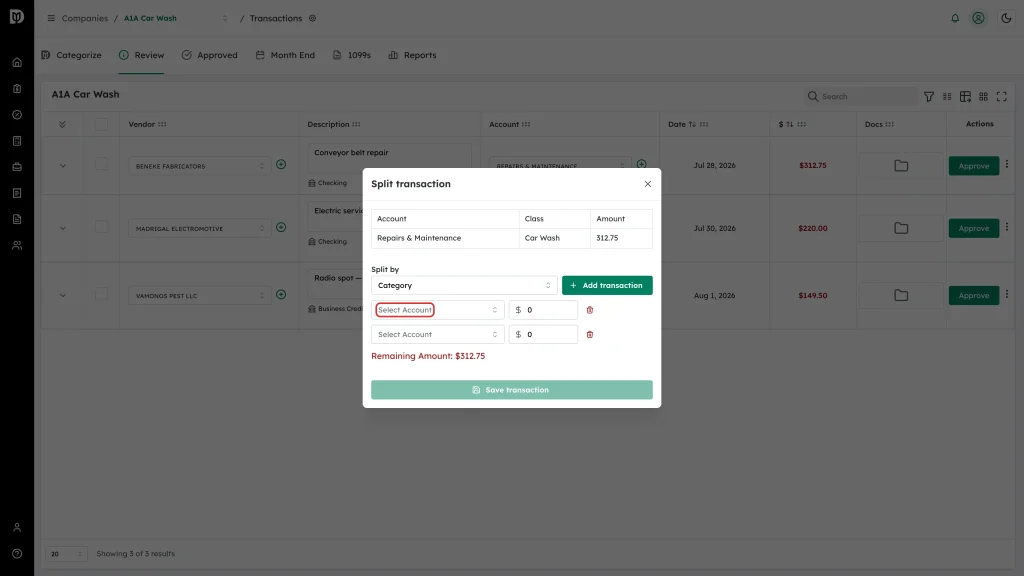
Task: Select all rows header checkbox
Action: click(x=101, y=124)
